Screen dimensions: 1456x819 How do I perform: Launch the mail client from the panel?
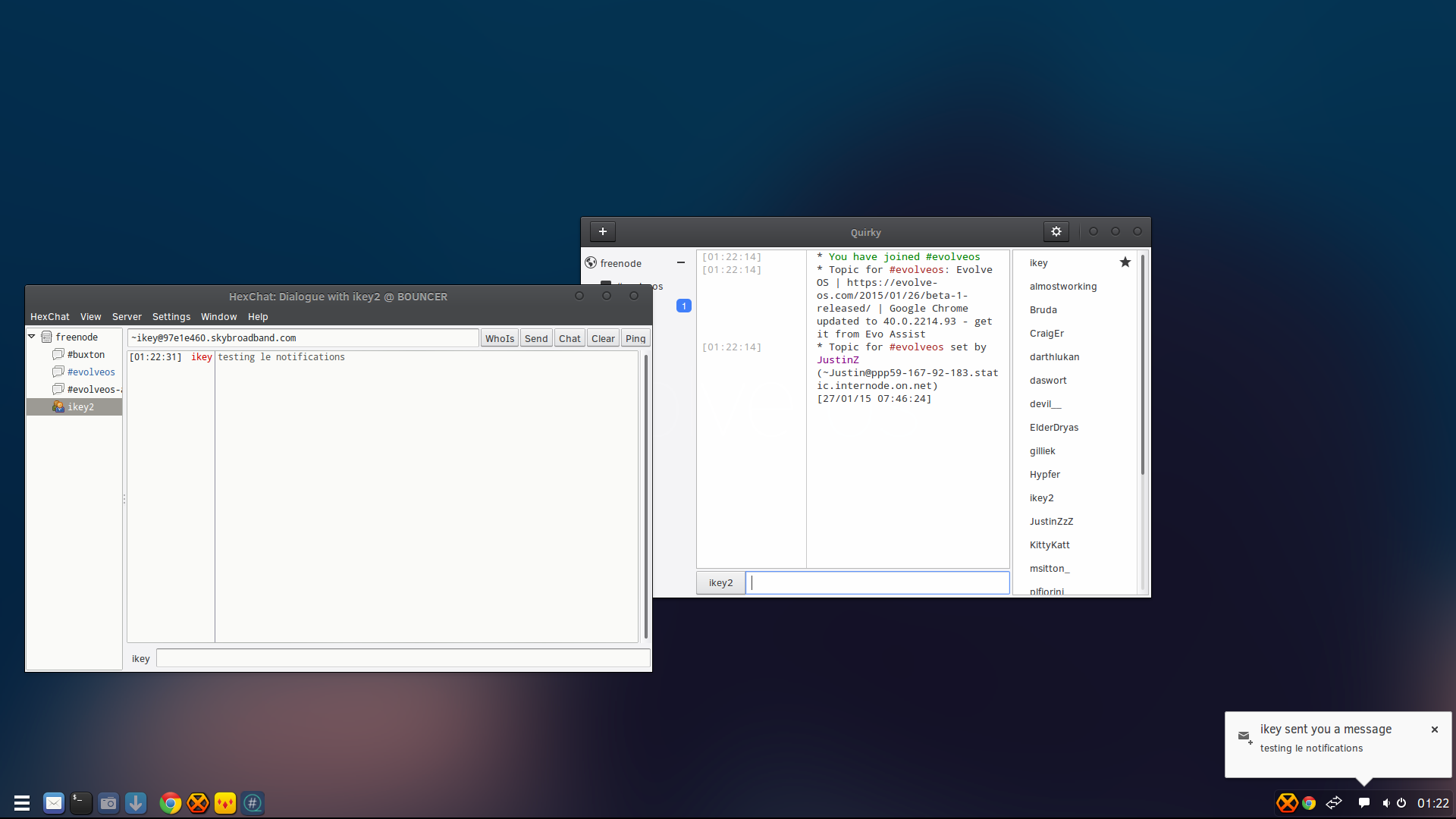54,802
